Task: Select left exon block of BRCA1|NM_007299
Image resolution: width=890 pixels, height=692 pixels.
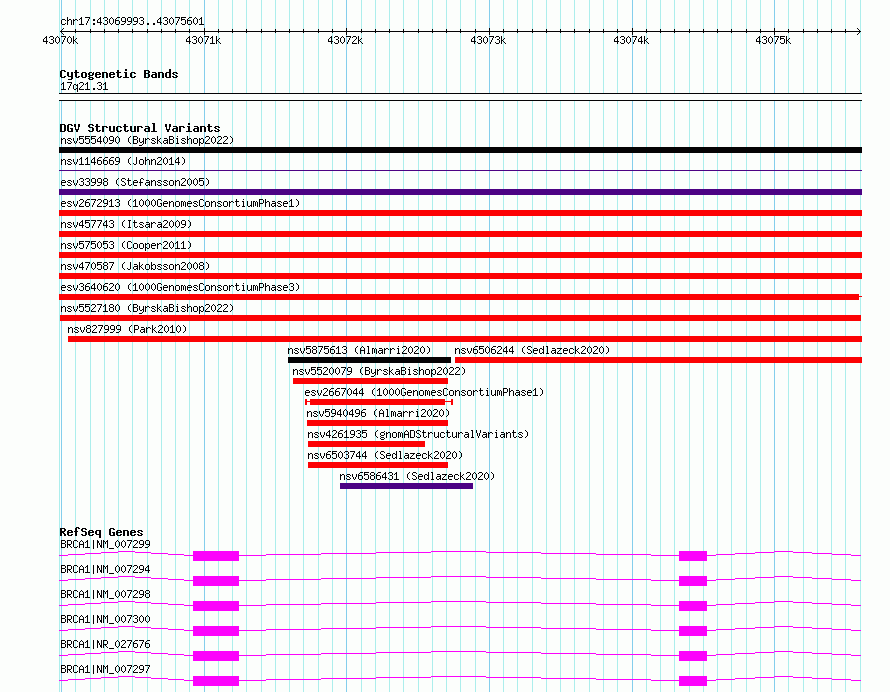Action: (216, 556)
